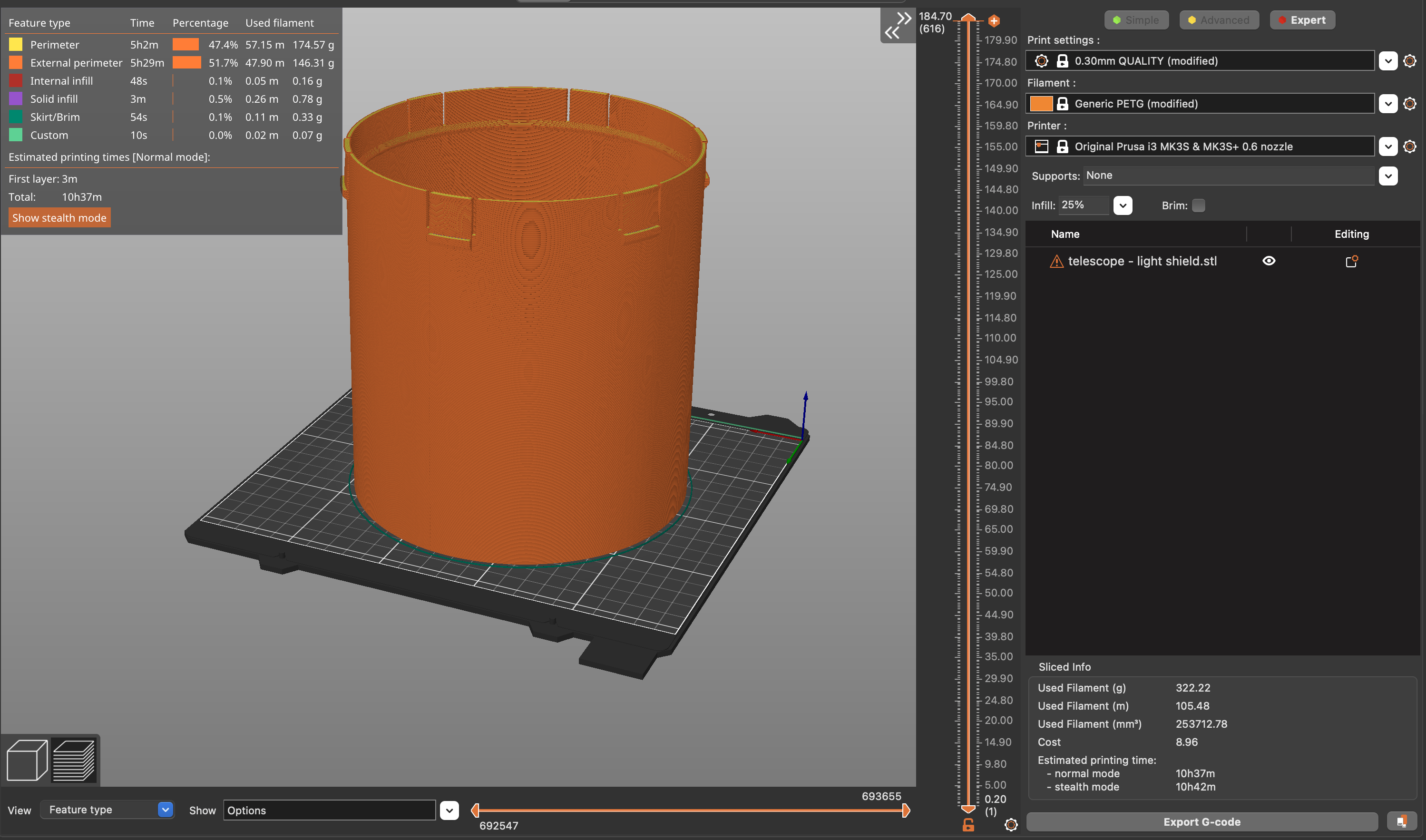
Task: Click the vertical slider lock icon
Action: point(968,825)
